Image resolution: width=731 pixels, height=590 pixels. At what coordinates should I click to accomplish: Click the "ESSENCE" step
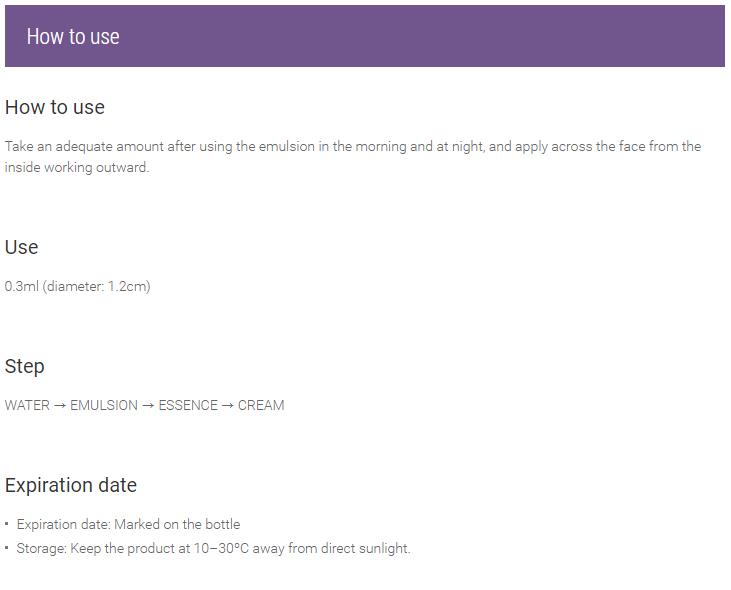click(x=188, y=405)
